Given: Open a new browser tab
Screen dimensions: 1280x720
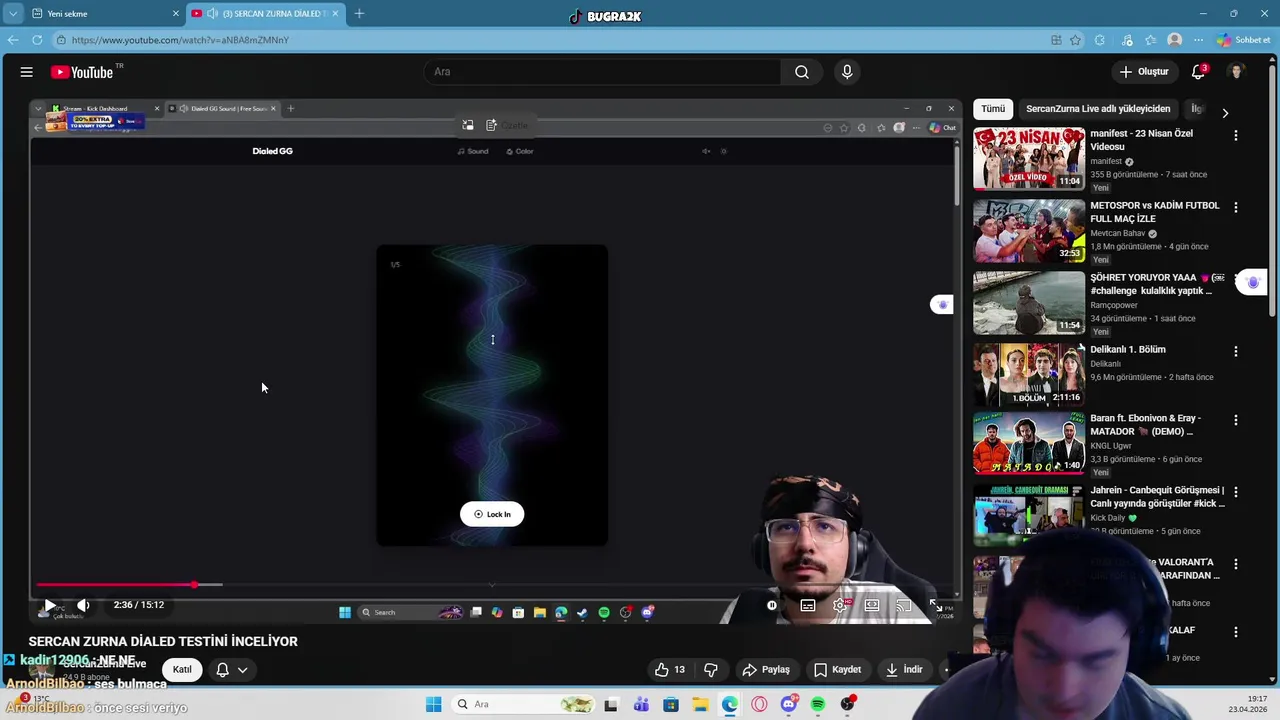Looking at the screenshot, I should (359, 13).
